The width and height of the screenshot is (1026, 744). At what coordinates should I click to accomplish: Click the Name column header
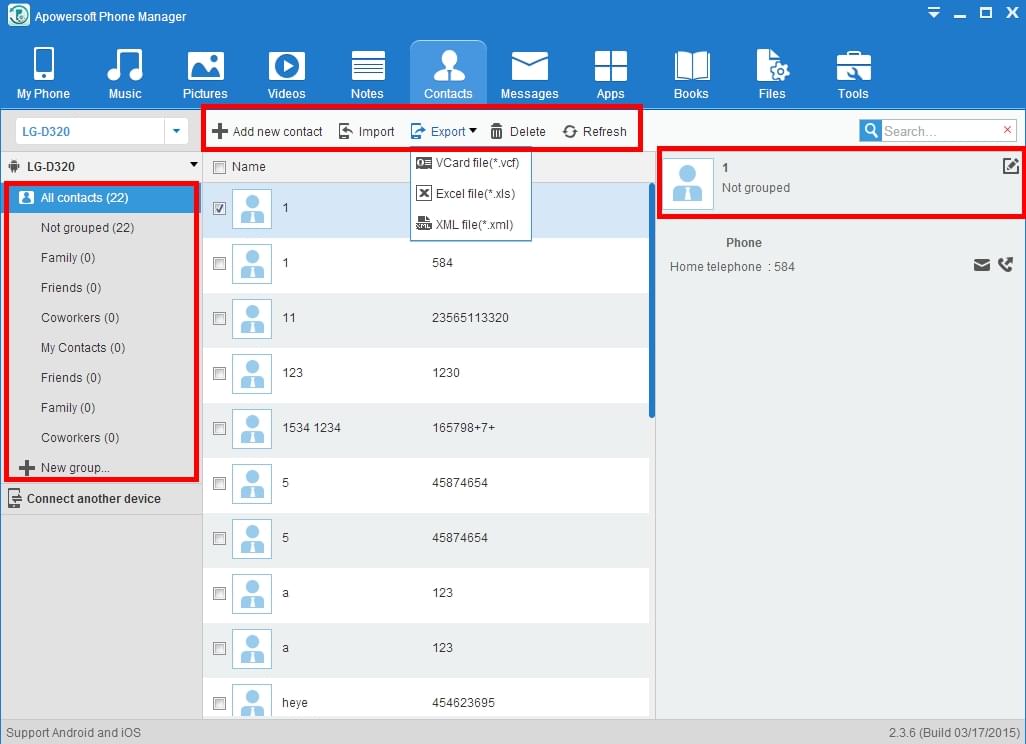pos(249,167)
